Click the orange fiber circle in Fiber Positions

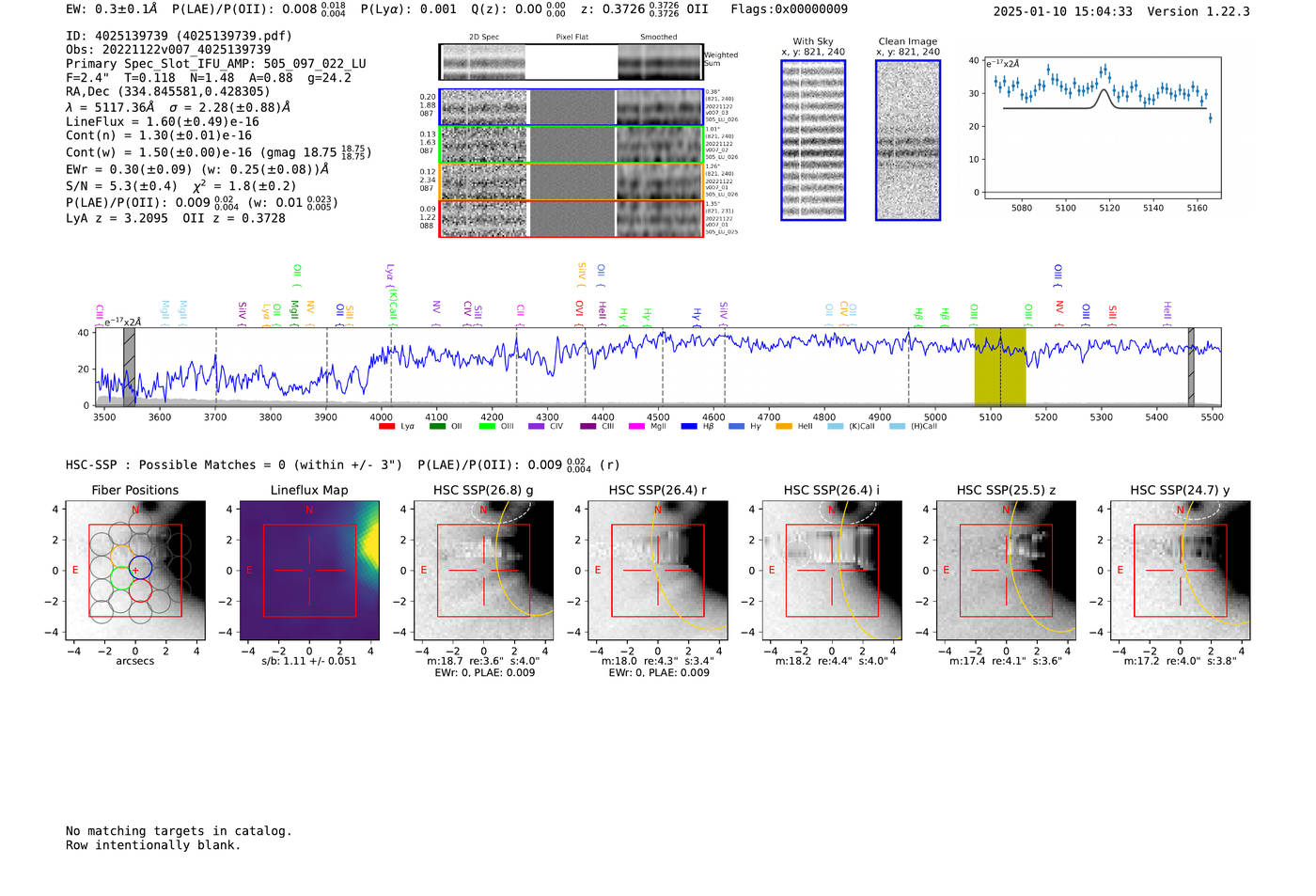click(x=122, y=556)
